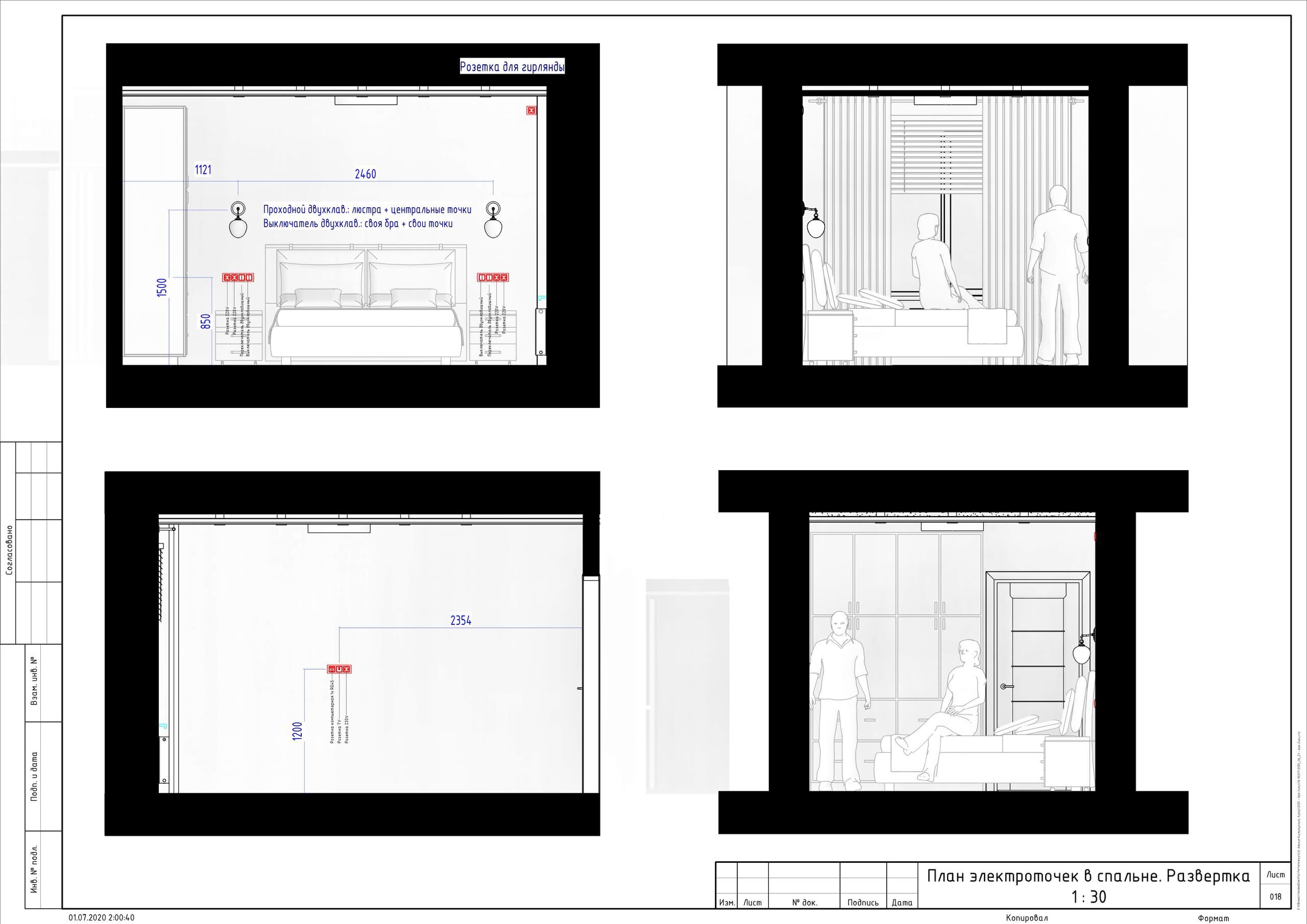Click the note 'Проходной двухклав.: люстра + центральные точки'
The width and height of the screenshot is (1307, 924).
pyautogui.click(x=367, y=209)
